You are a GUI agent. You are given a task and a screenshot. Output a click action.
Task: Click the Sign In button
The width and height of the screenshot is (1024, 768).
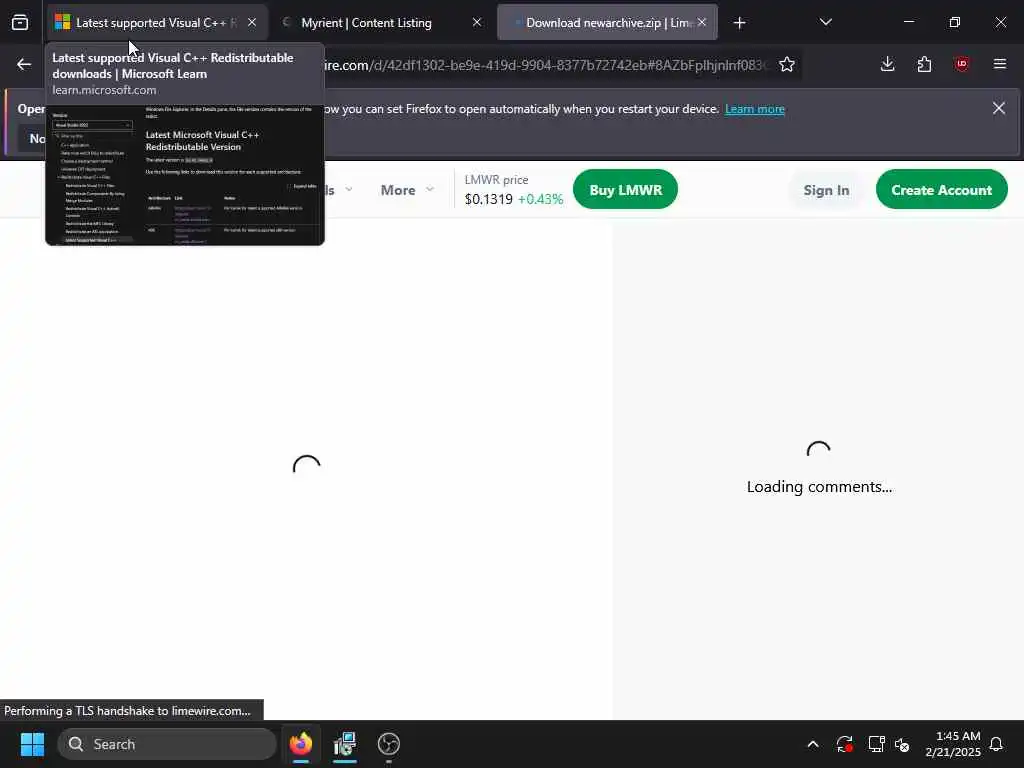point(826,190)
